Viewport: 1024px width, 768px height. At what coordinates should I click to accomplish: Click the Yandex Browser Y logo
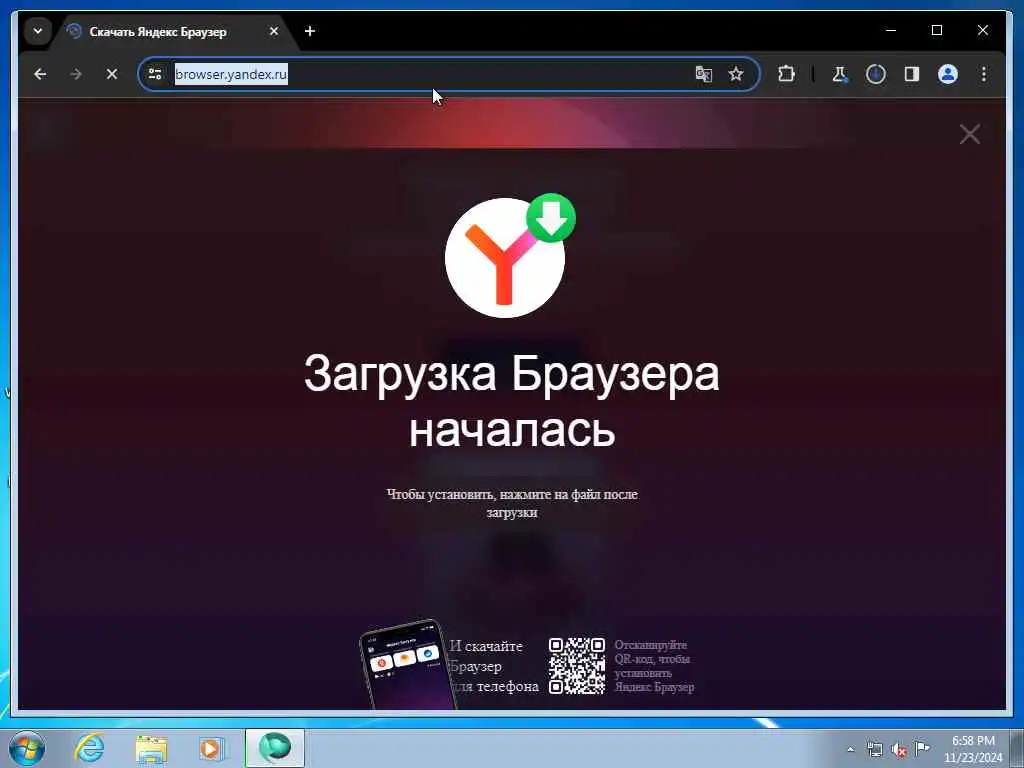504,258
